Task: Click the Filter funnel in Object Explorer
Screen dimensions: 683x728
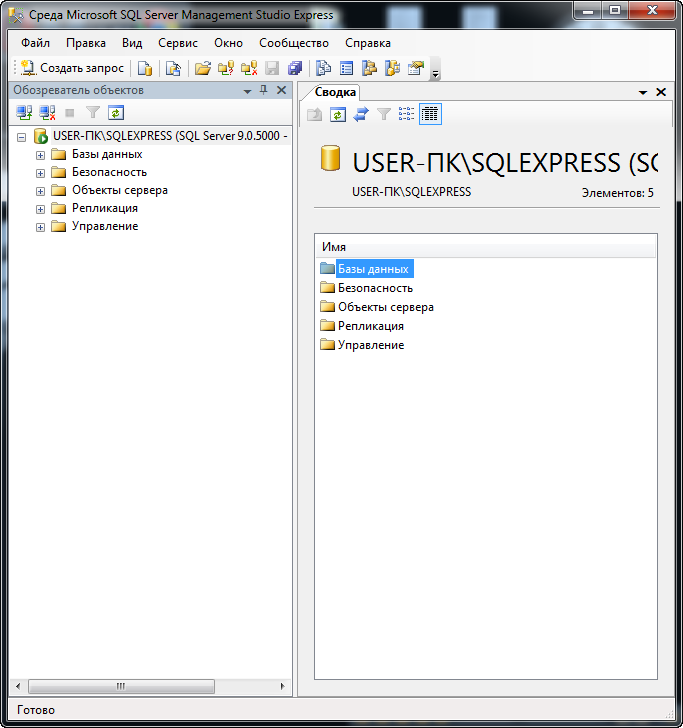Action: pyautogui.click(x=93, y=113)
